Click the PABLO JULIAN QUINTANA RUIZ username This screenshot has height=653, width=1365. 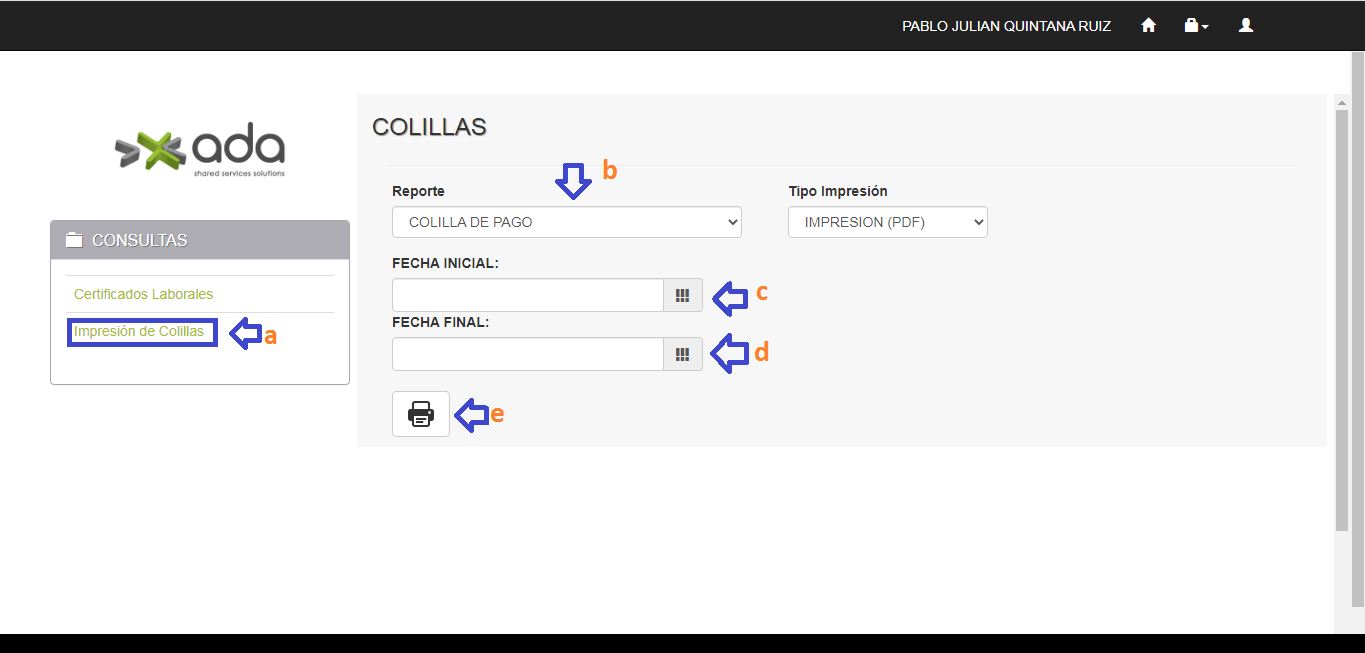[1006, 26]
